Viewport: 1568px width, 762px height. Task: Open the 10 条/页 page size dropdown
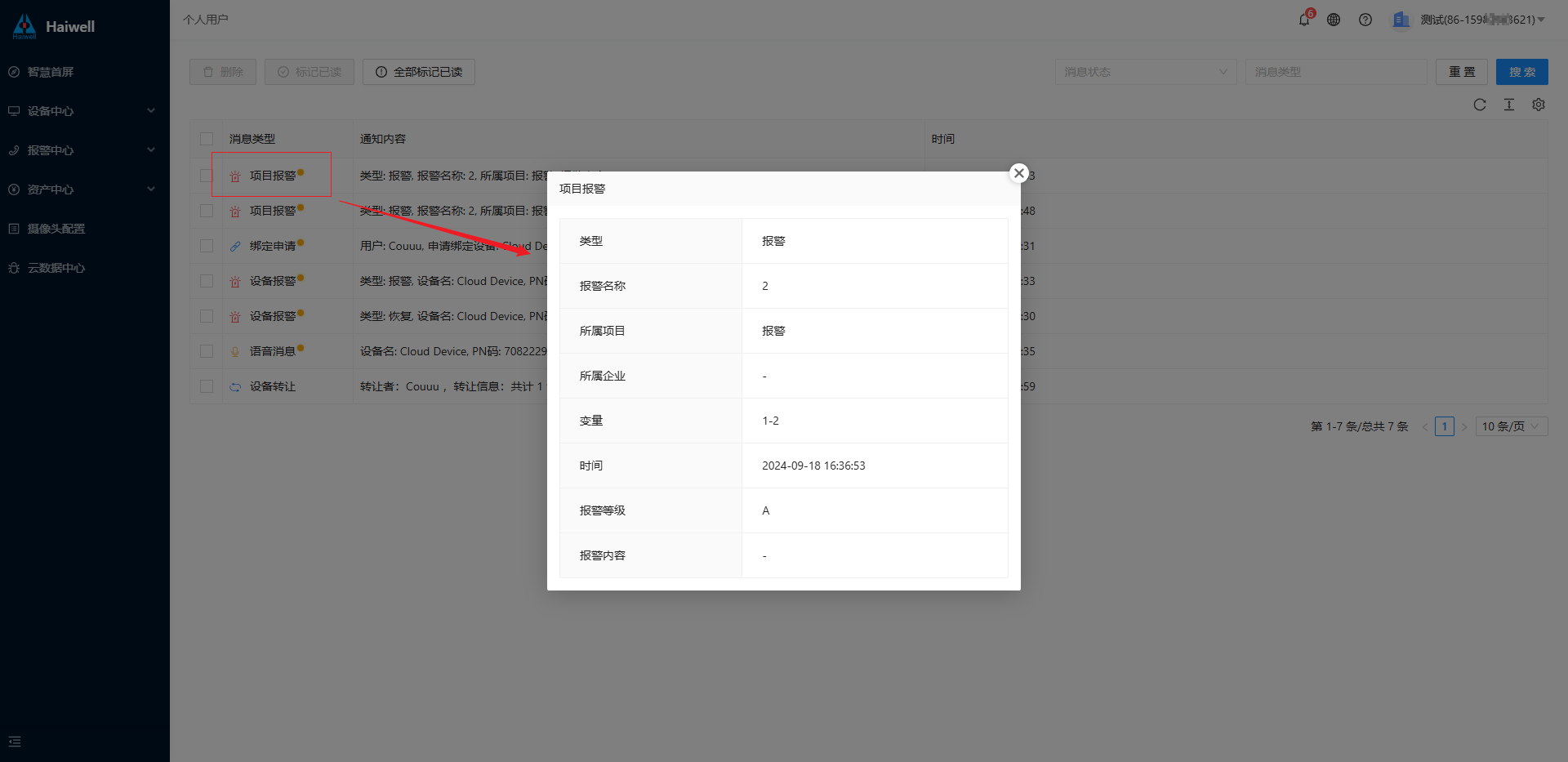click(x=1511, y=426)
